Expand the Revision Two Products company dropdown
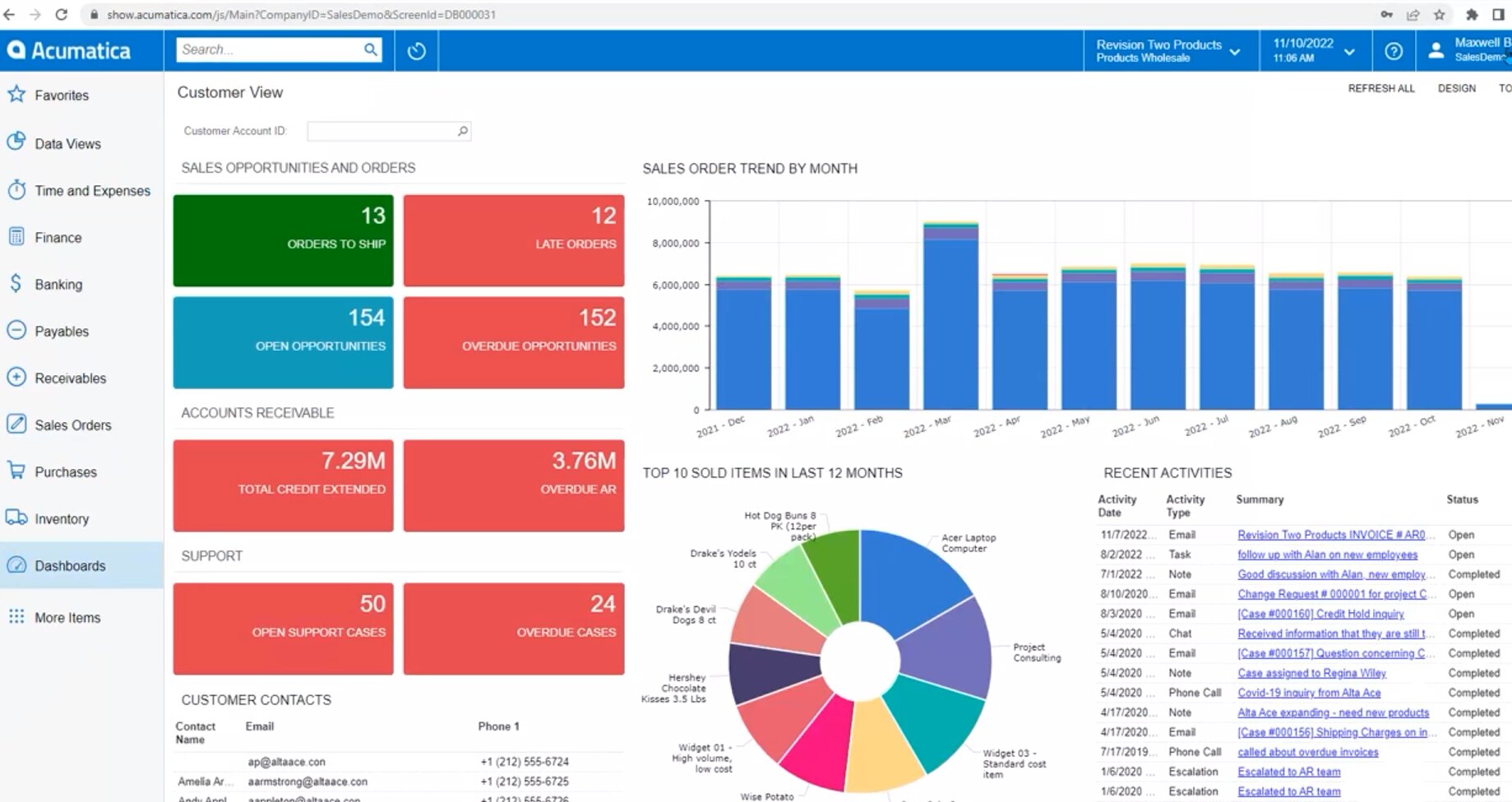1512x802 pixels. (x=1234, y=52)
